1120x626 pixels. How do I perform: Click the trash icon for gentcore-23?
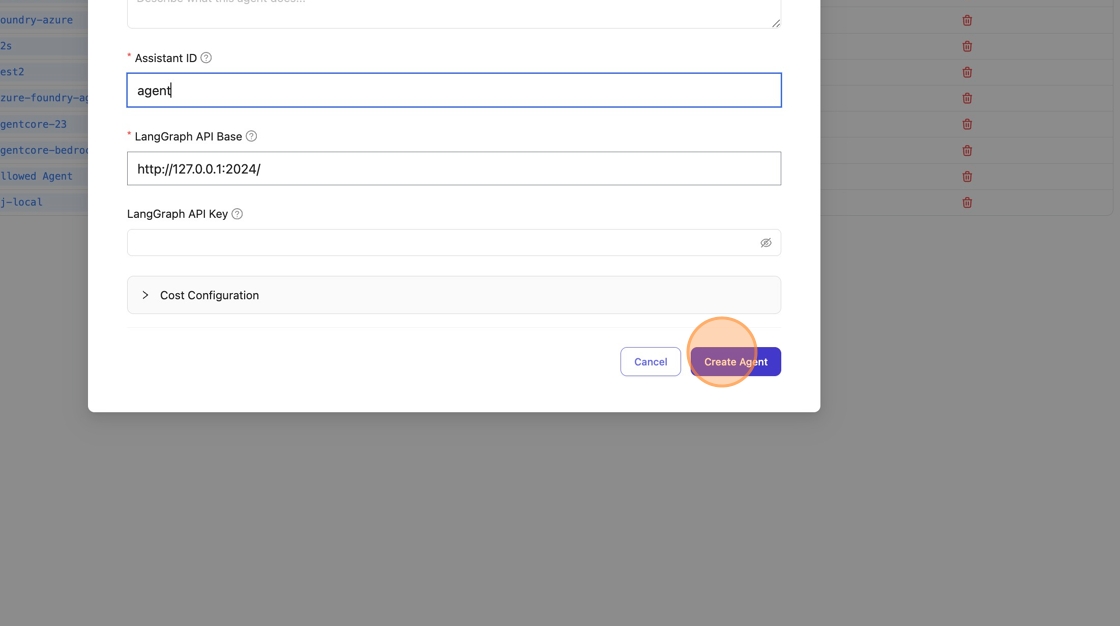(967, 124)
